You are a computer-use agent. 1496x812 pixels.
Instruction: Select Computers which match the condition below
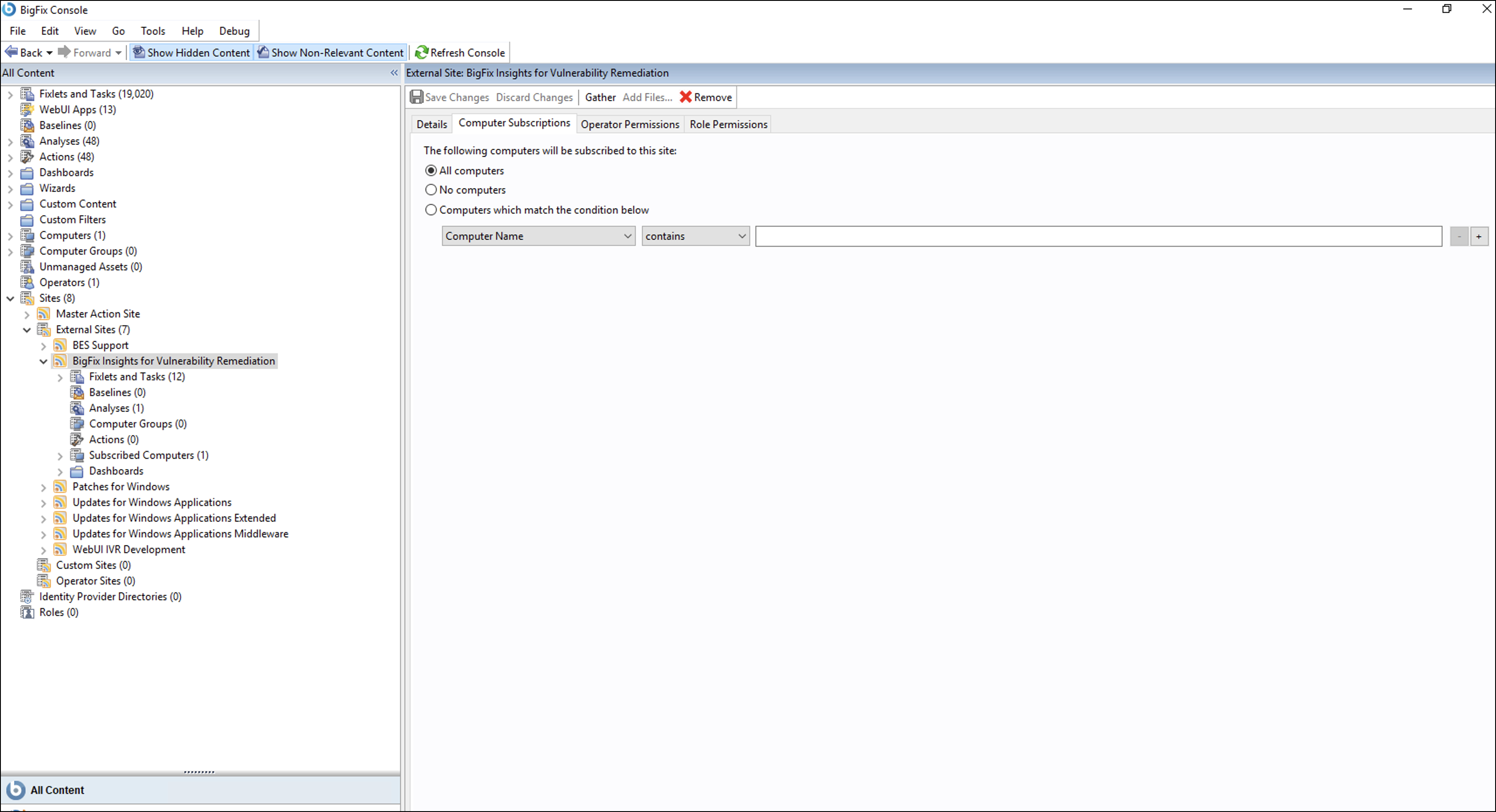click(x=431, y=210)
